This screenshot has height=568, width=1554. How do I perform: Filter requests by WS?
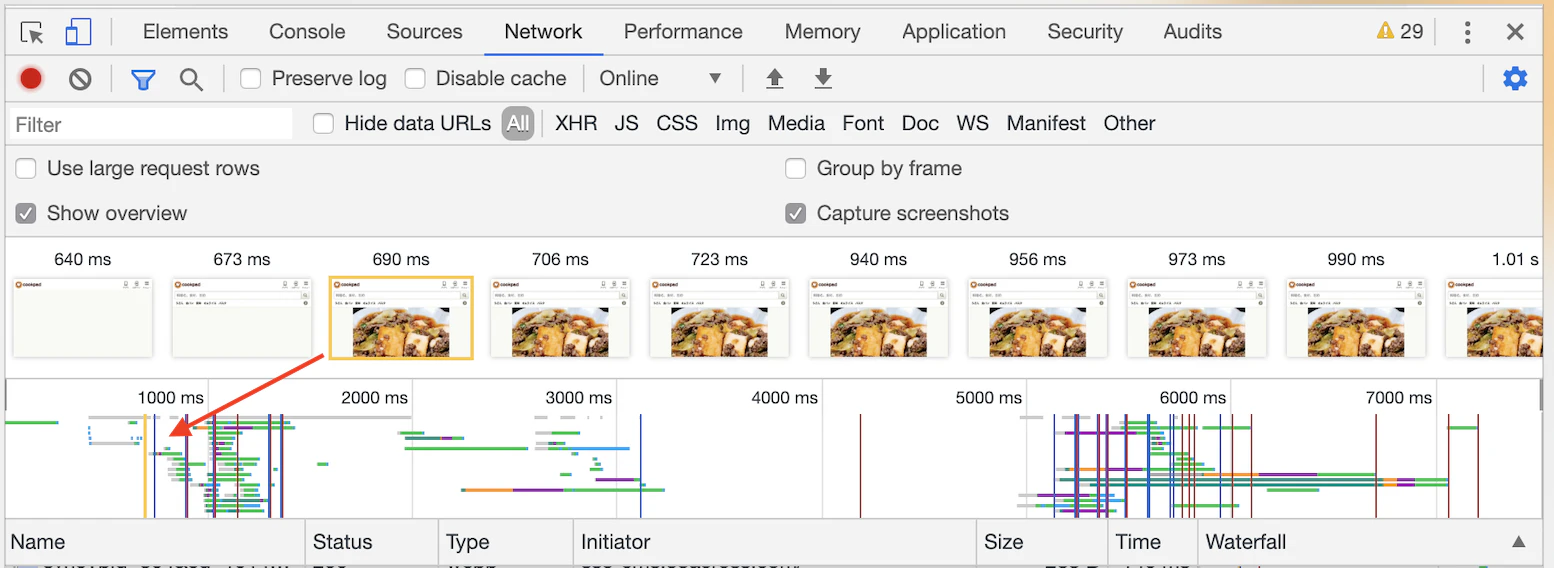coord(972,123)
